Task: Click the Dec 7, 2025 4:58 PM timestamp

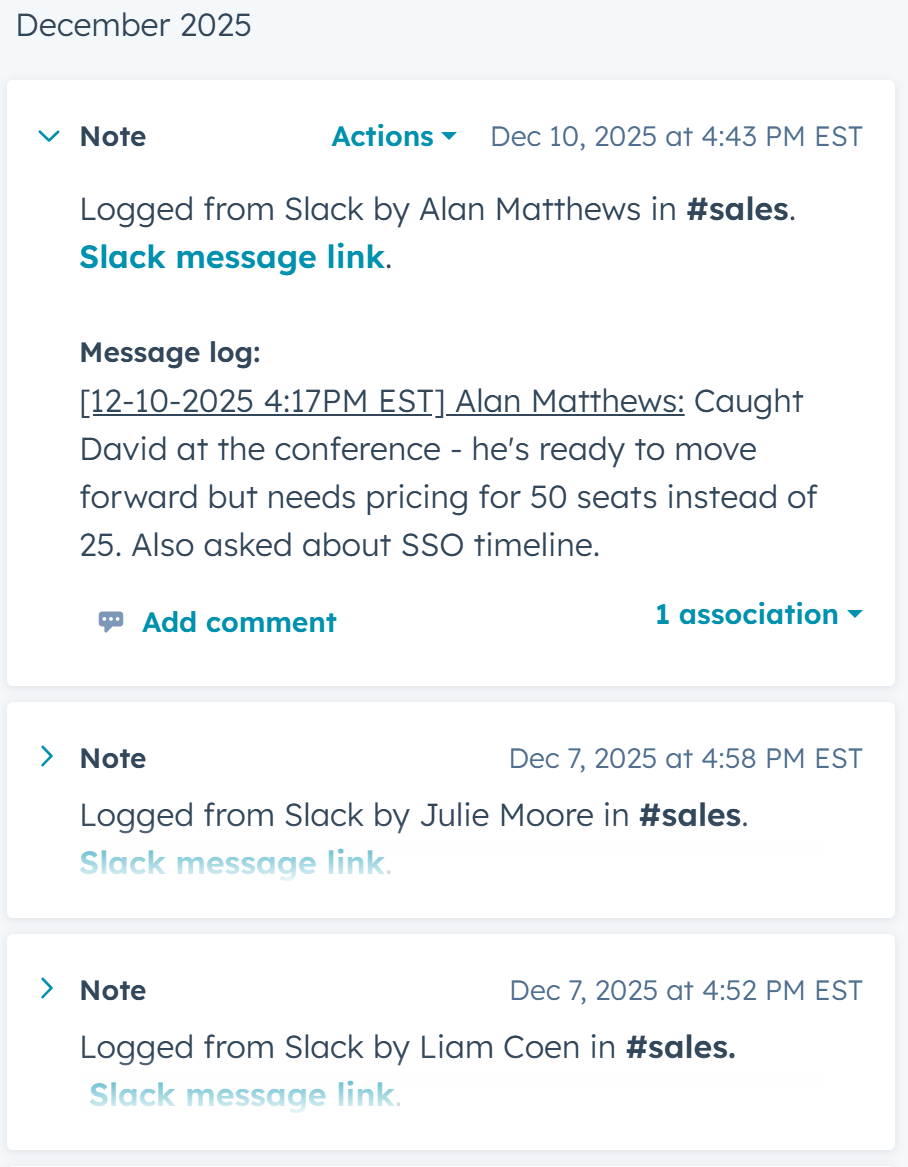Action: [x=685, y=758]
